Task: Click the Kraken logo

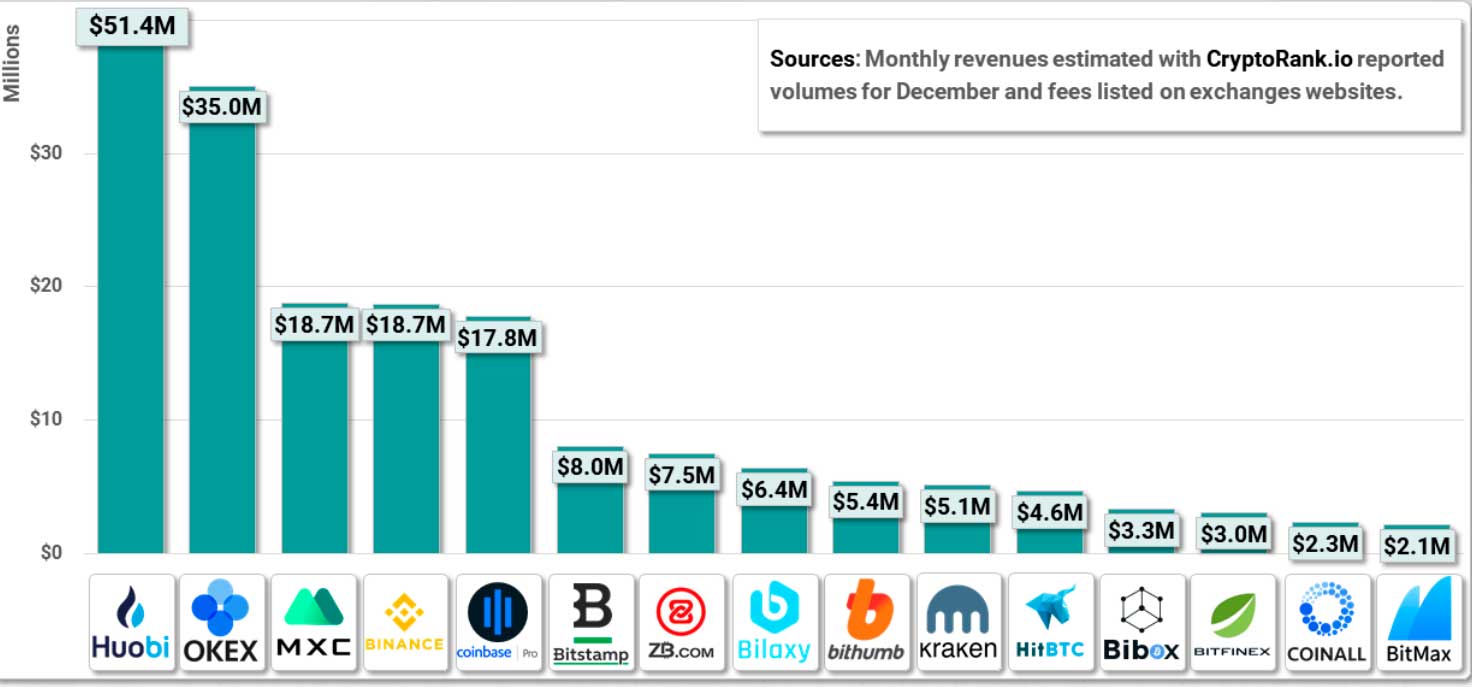Action: coord(959,621)
